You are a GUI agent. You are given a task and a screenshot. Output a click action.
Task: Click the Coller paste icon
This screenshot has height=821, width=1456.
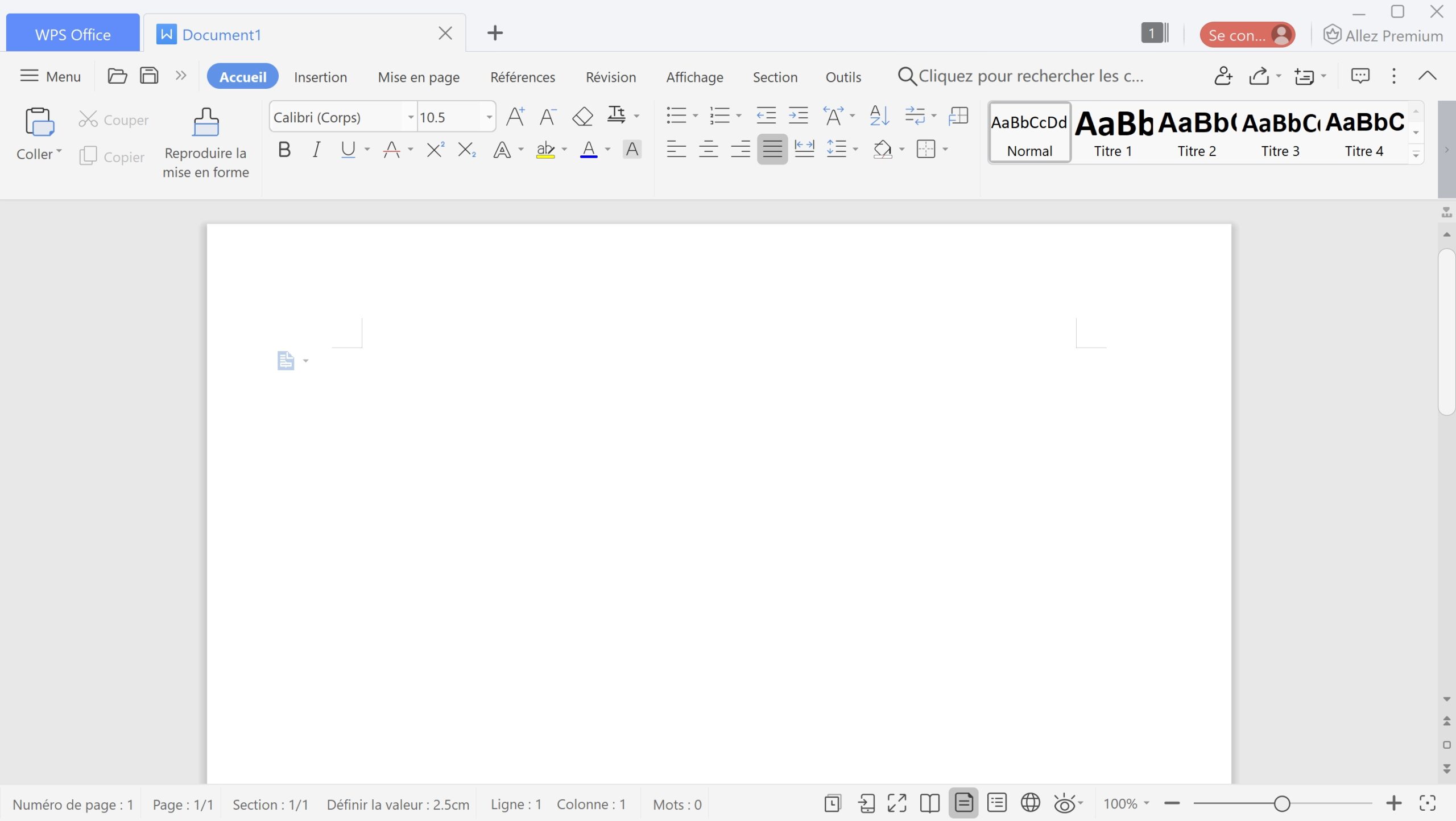[39, 122]
